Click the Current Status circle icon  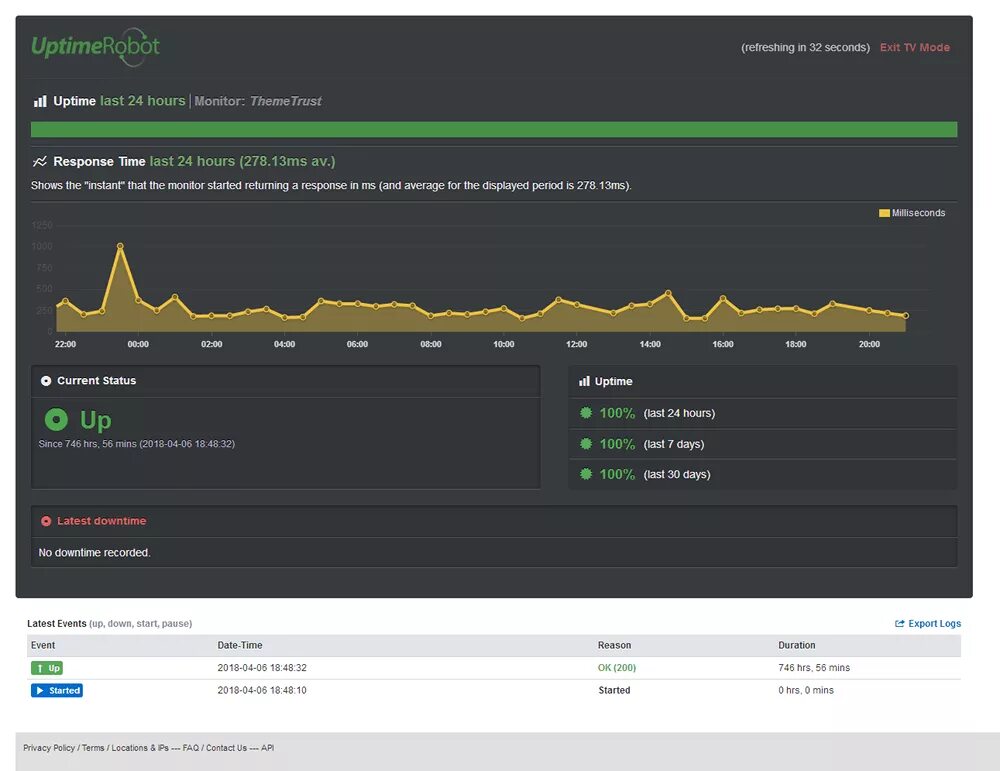tap(46, 381)
